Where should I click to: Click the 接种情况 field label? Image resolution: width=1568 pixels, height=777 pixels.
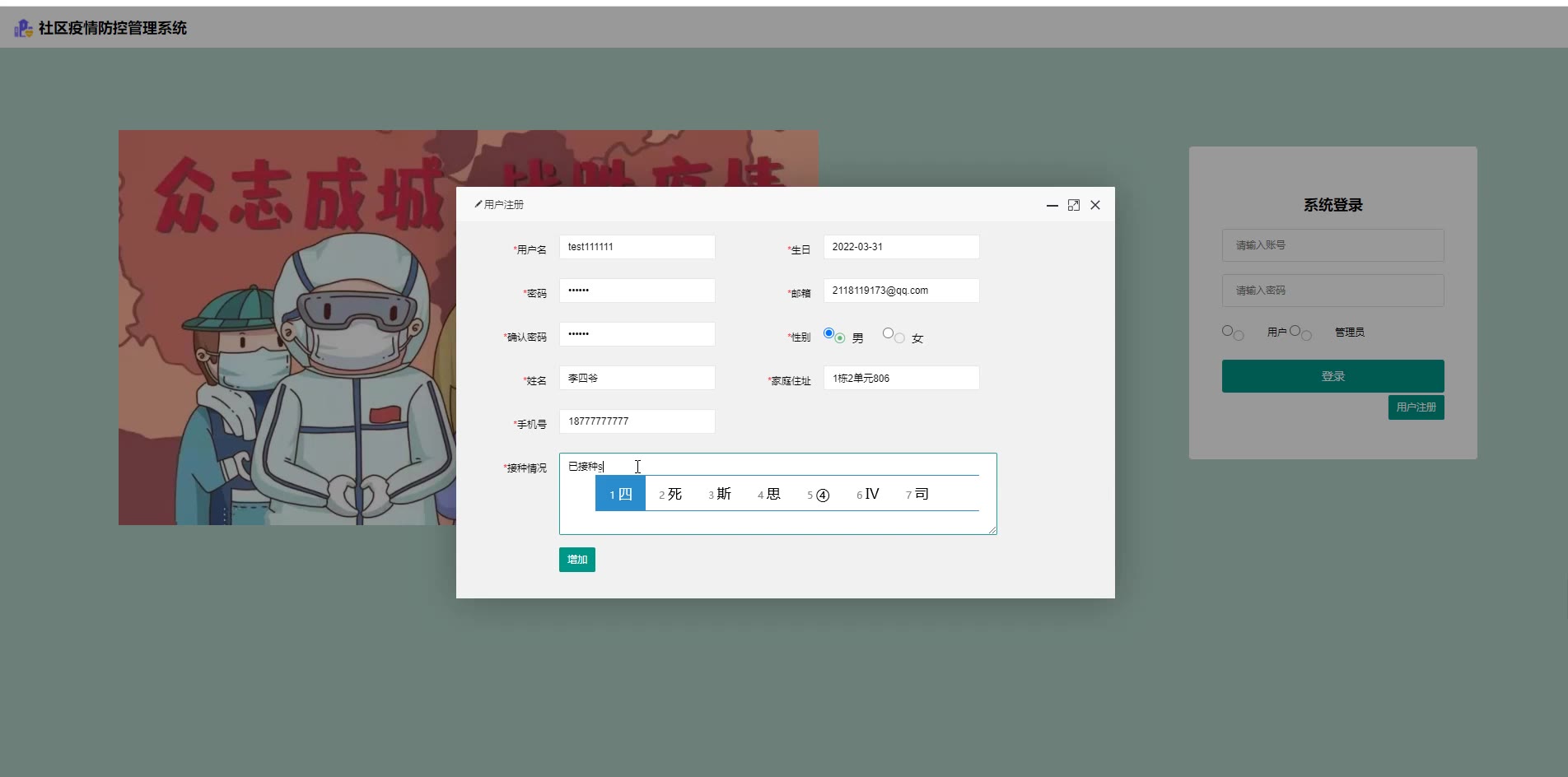[x=525, y=468]
